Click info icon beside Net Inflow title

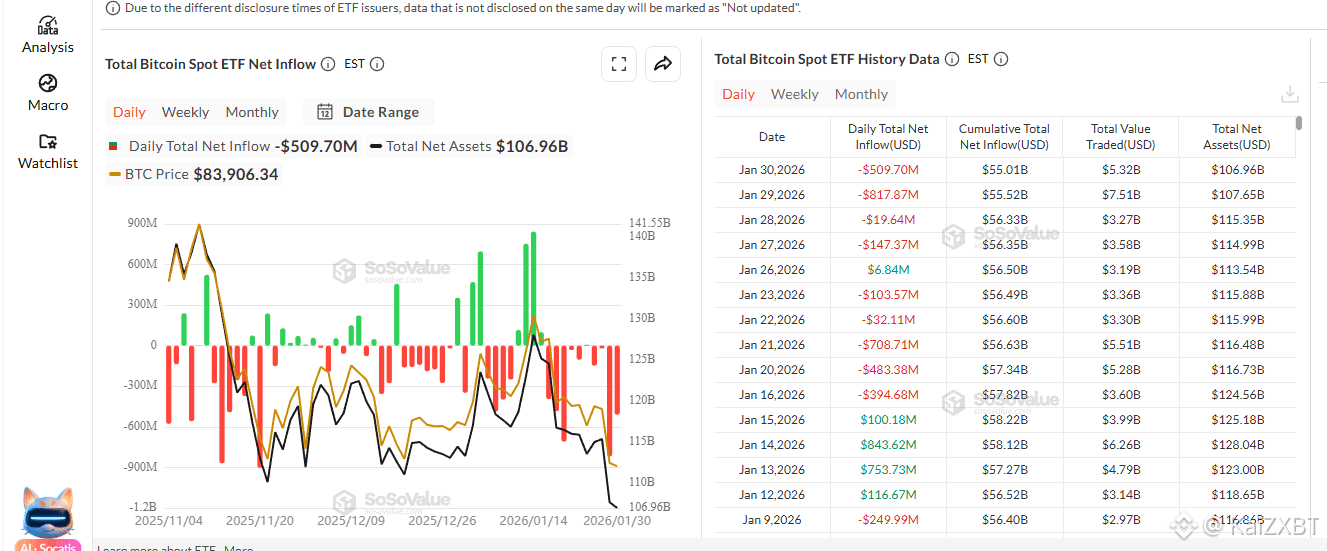(x=327, y=64)
